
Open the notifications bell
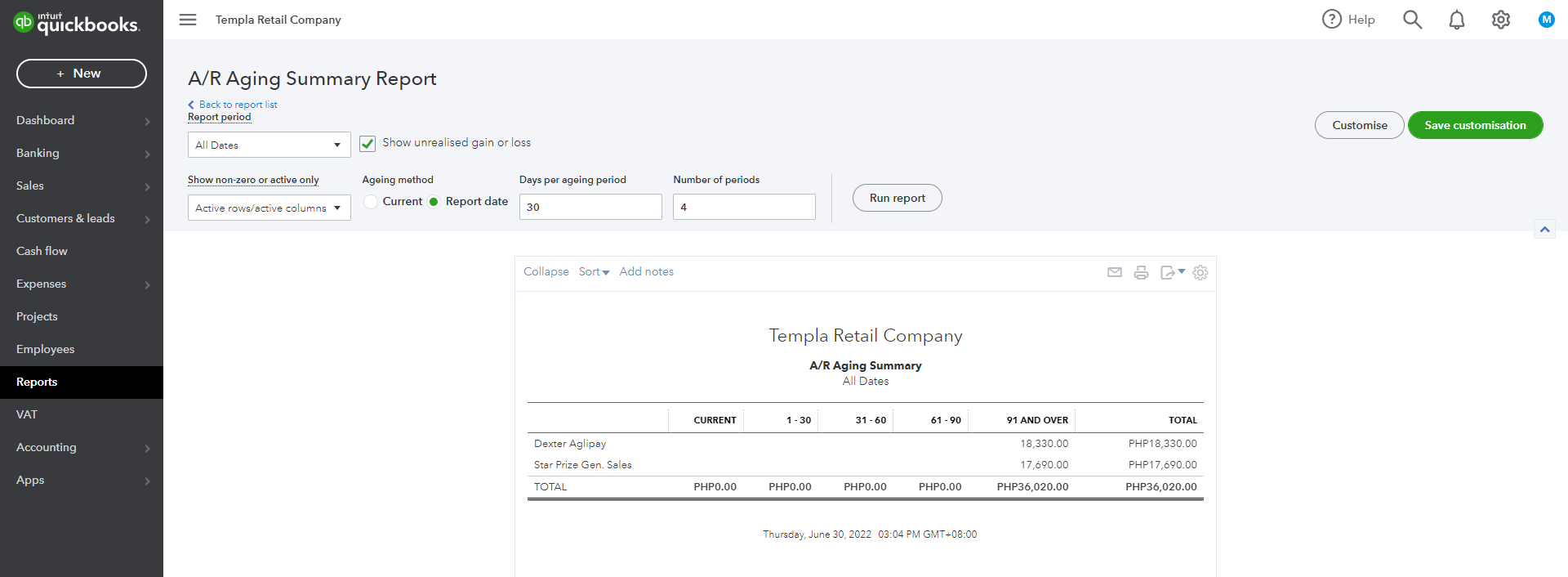pyautogui.click(x=1456, y=20)
